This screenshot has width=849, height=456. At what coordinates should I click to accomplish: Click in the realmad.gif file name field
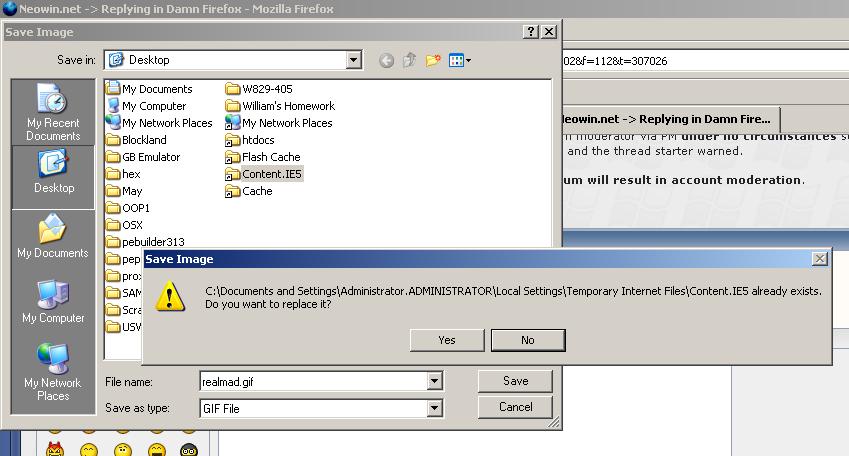click(314, 381)
